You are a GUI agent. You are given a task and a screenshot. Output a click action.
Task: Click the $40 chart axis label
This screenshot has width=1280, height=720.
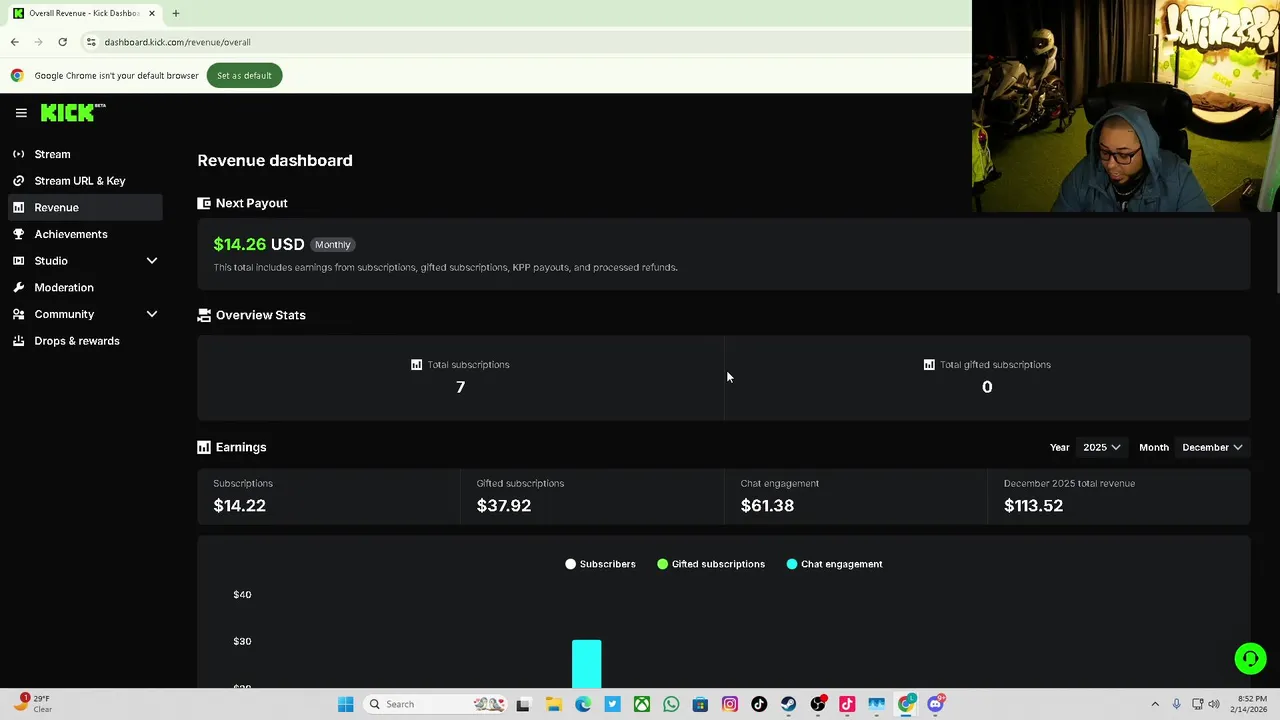[x=242, y=594]
